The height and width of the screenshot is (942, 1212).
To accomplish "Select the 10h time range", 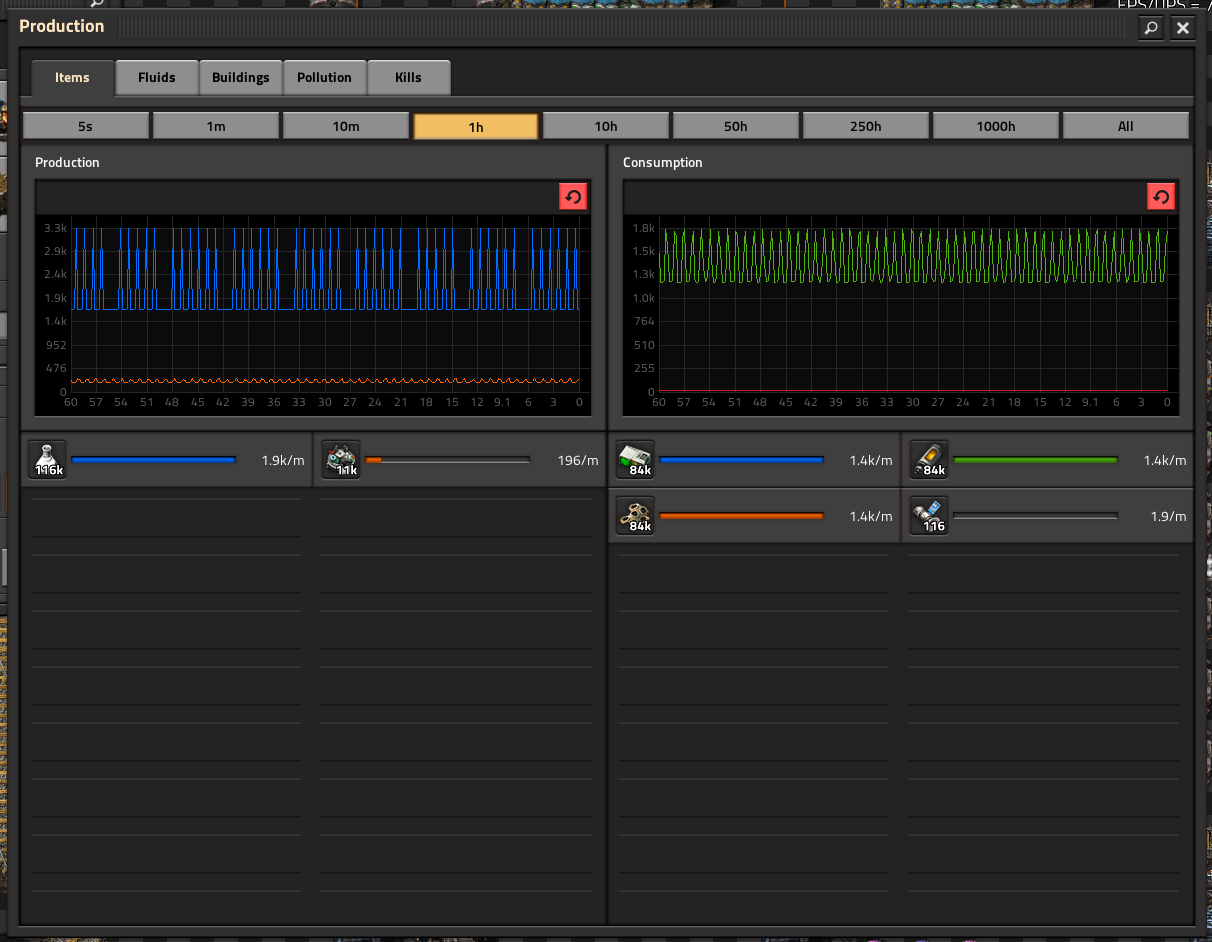I will pyautogui.click(x=606, y=126).
